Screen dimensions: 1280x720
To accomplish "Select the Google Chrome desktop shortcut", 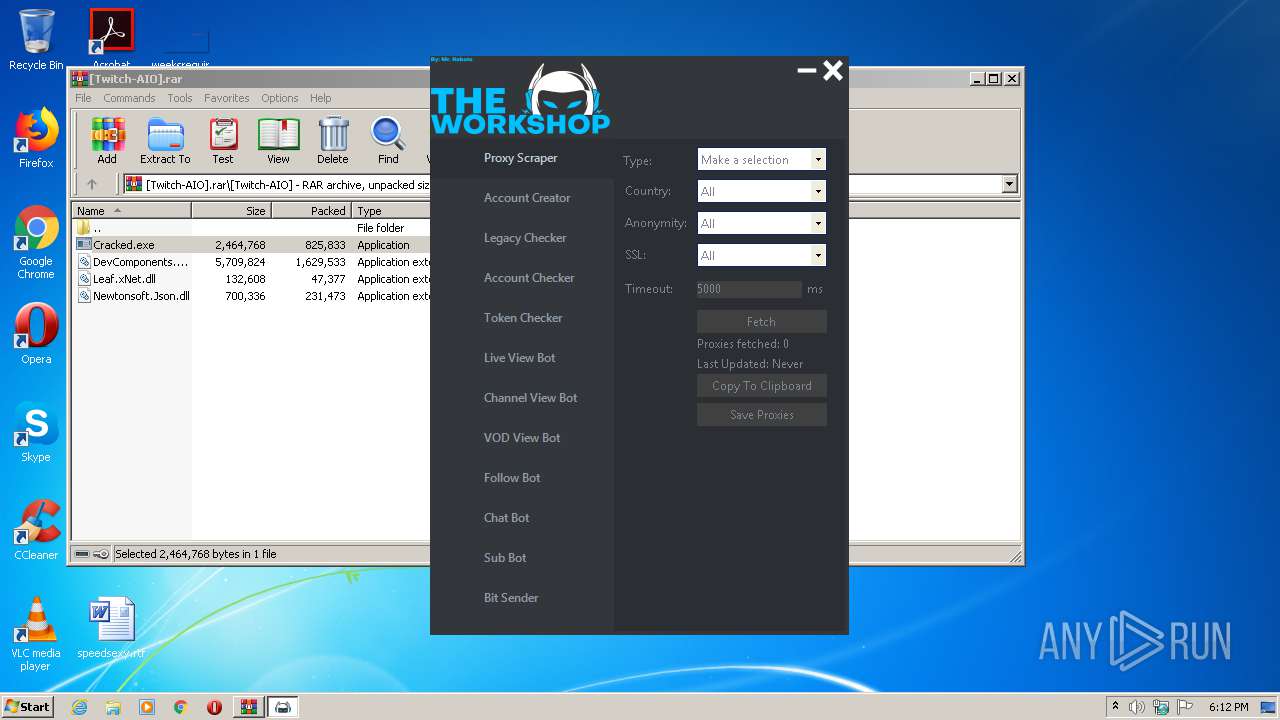I will point(36,243).
